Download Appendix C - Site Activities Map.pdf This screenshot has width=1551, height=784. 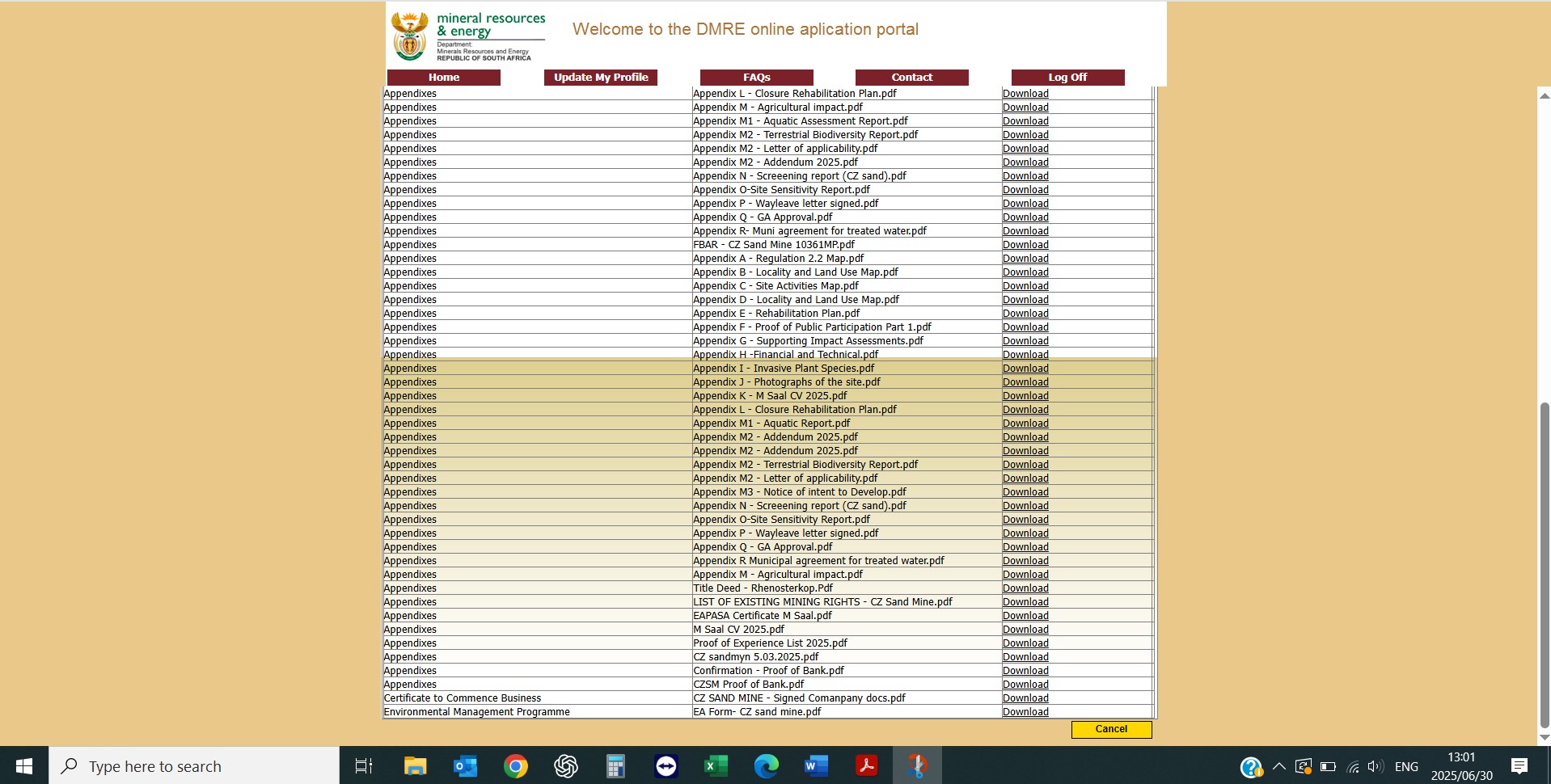1025,285
